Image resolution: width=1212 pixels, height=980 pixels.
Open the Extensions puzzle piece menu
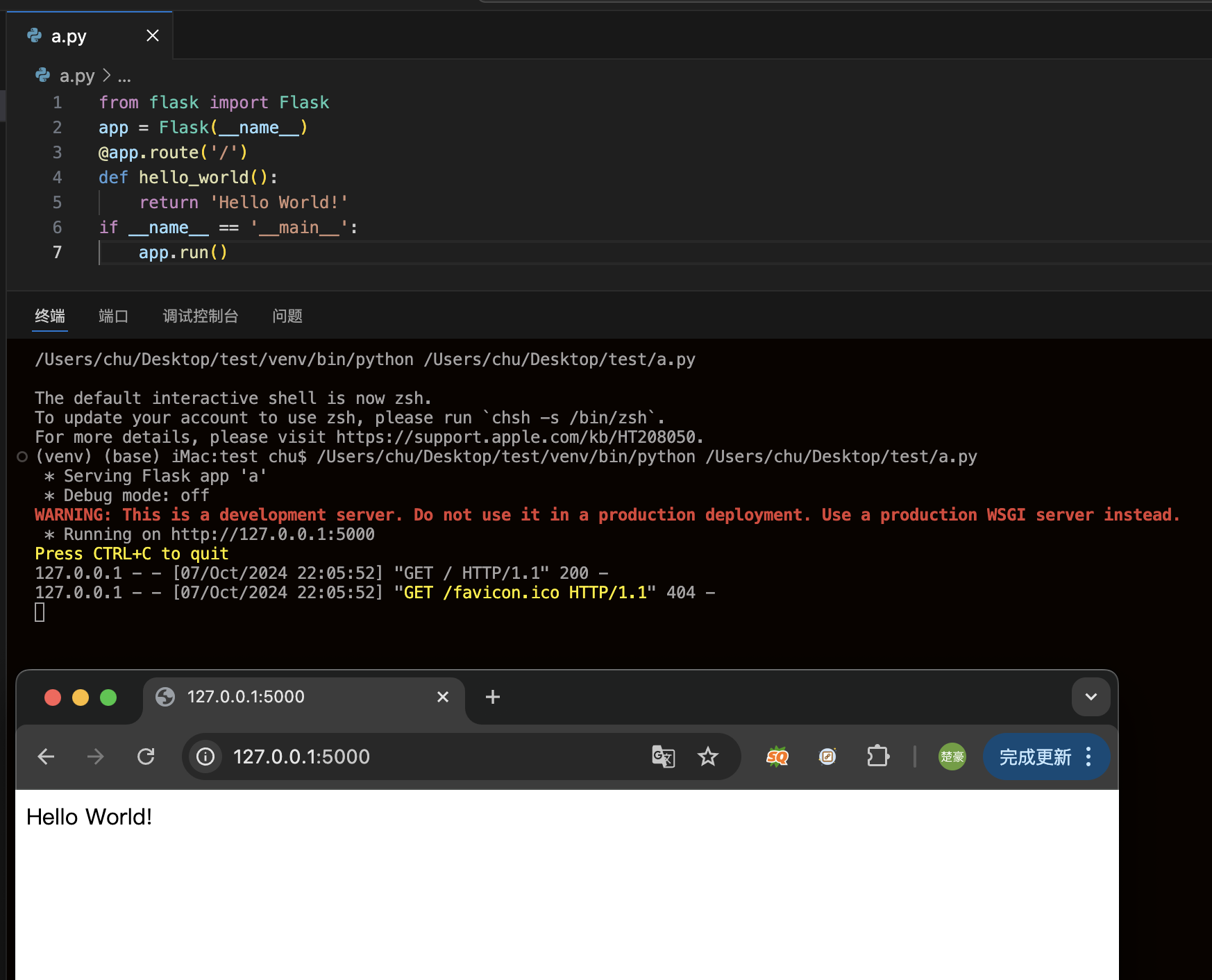coord(878,757)
